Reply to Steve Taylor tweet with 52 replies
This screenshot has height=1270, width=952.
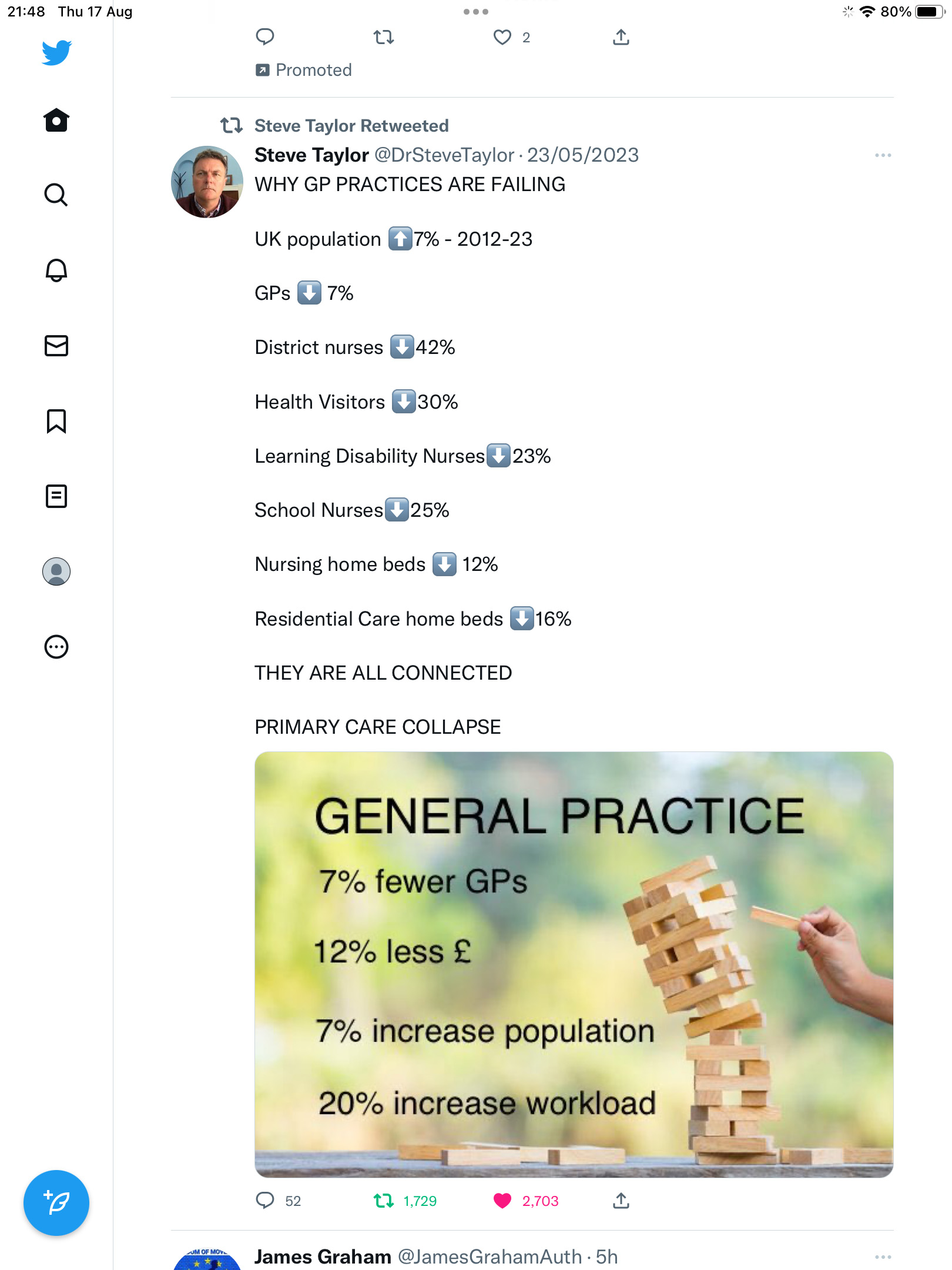(265, 1201)
